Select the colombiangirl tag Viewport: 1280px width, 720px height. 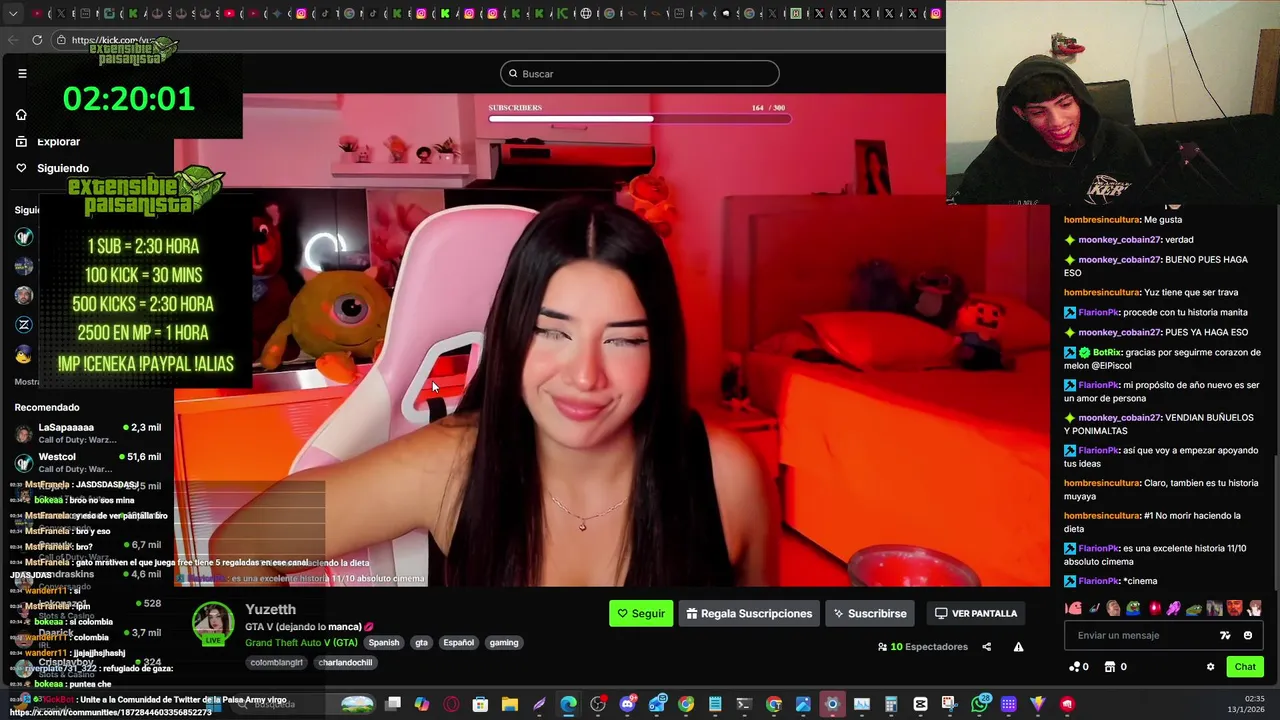277,662
